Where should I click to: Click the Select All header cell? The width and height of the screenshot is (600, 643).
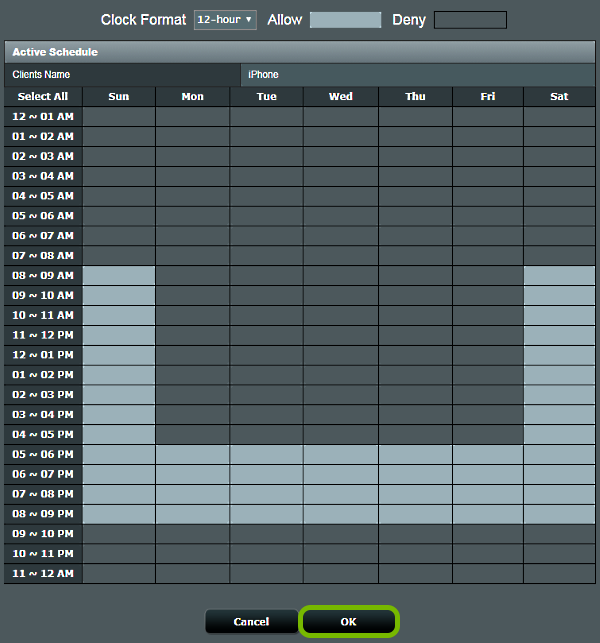click(x=43, y=96)
